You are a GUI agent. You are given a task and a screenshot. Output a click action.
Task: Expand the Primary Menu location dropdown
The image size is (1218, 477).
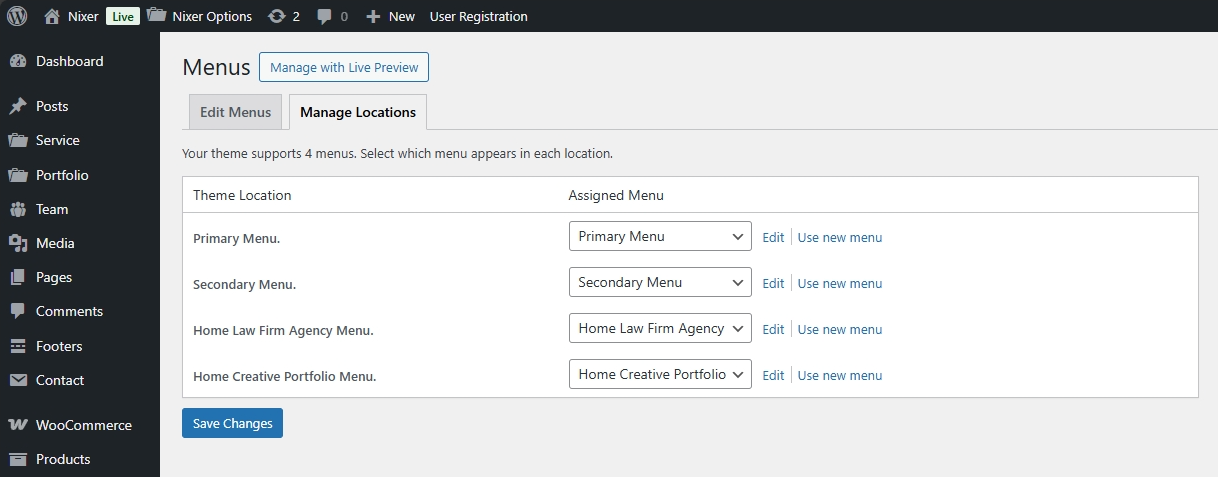pos(660,237)
